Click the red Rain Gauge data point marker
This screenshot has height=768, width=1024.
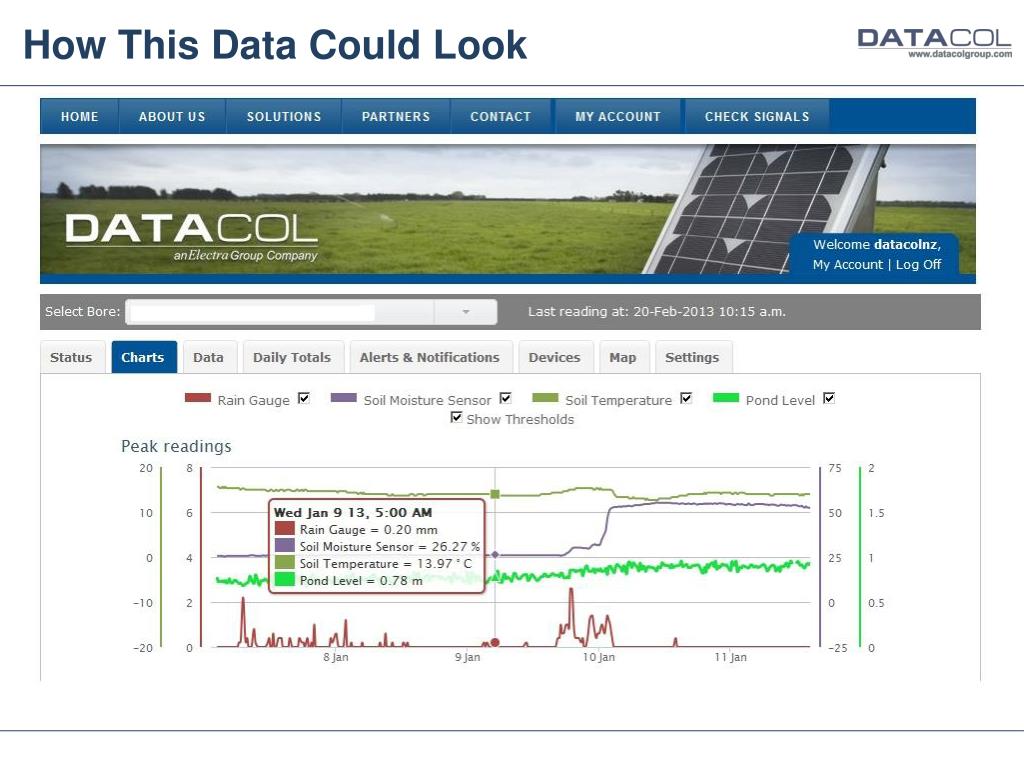495,643
